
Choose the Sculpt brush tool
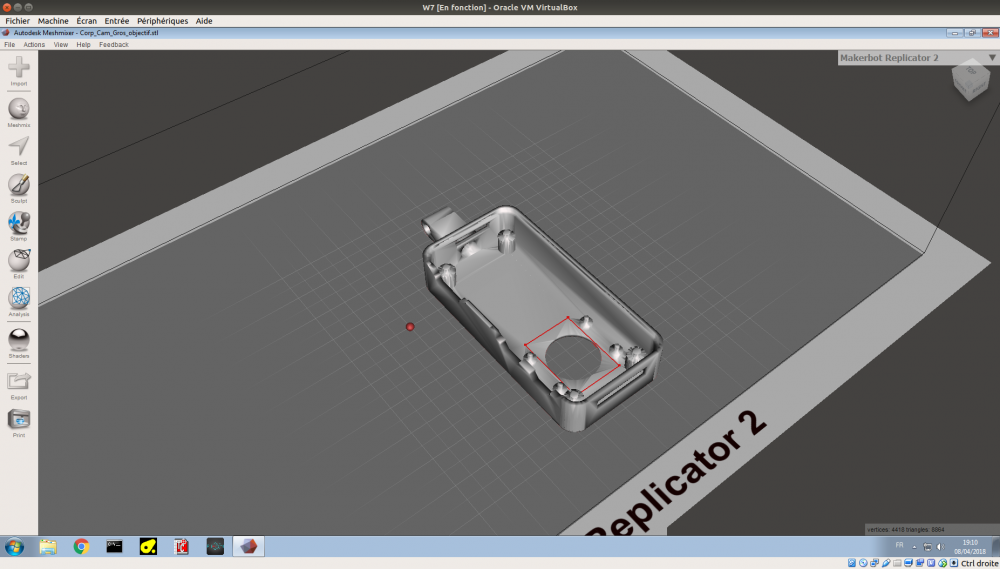pos(18,185)
